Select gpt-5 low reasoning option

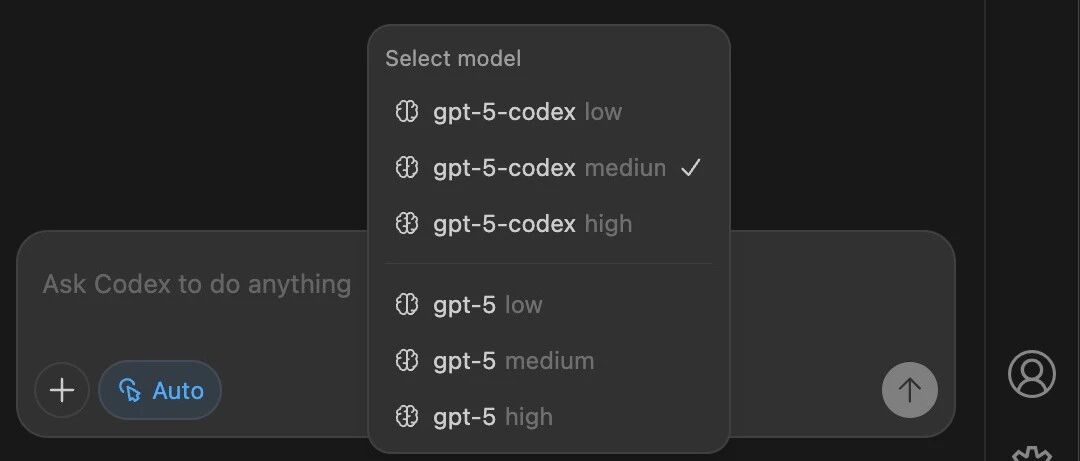[x=487, y=305]
